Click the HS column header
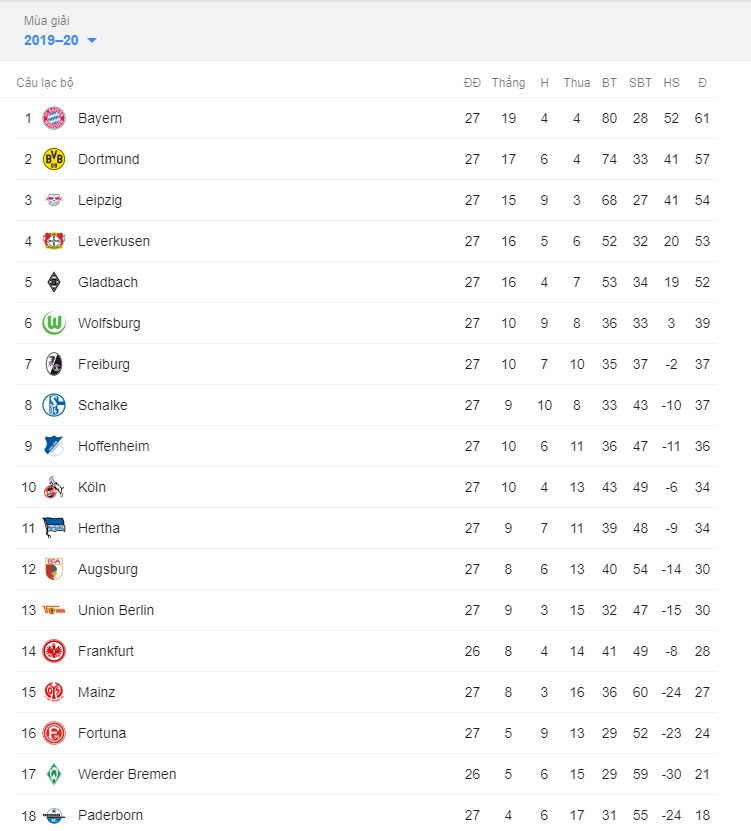Screen dimensions: 751x831 tap(671, 83)
